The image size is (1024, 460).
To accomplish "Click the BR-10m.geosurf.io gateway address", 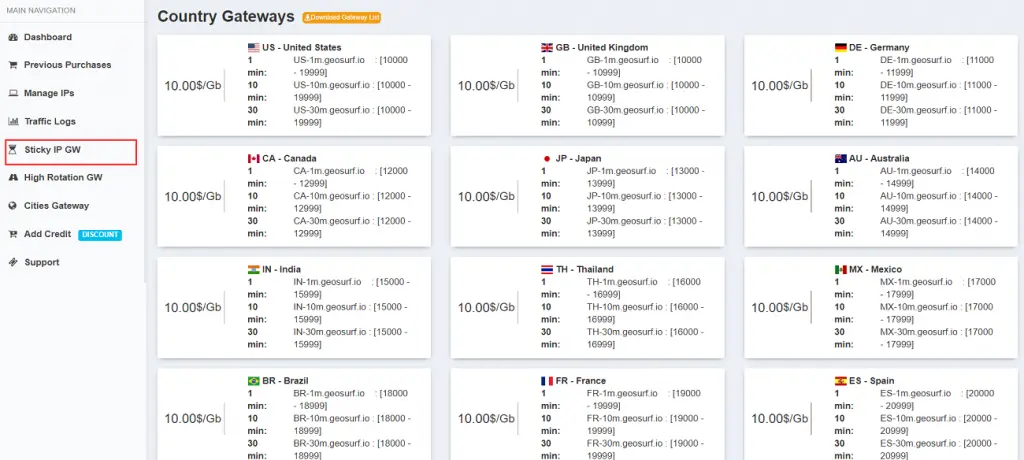I will [x=332, y=418].
